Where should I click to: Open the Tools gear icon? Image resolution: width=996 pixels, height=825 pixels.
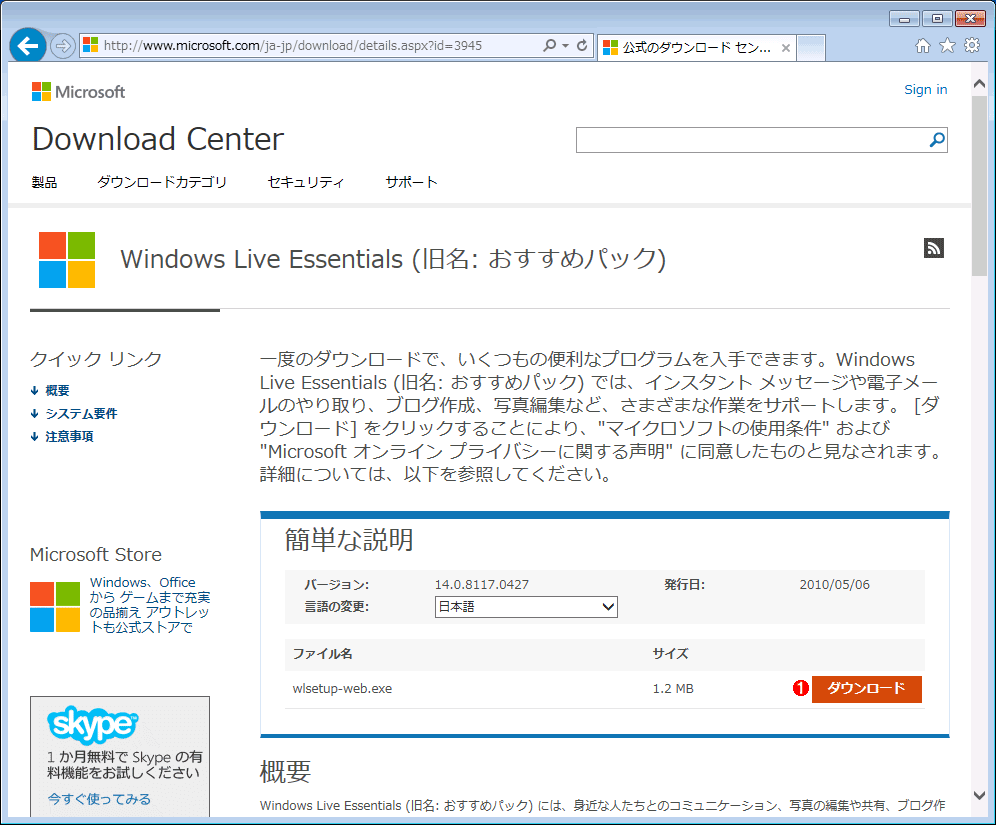tap(972, 46)
